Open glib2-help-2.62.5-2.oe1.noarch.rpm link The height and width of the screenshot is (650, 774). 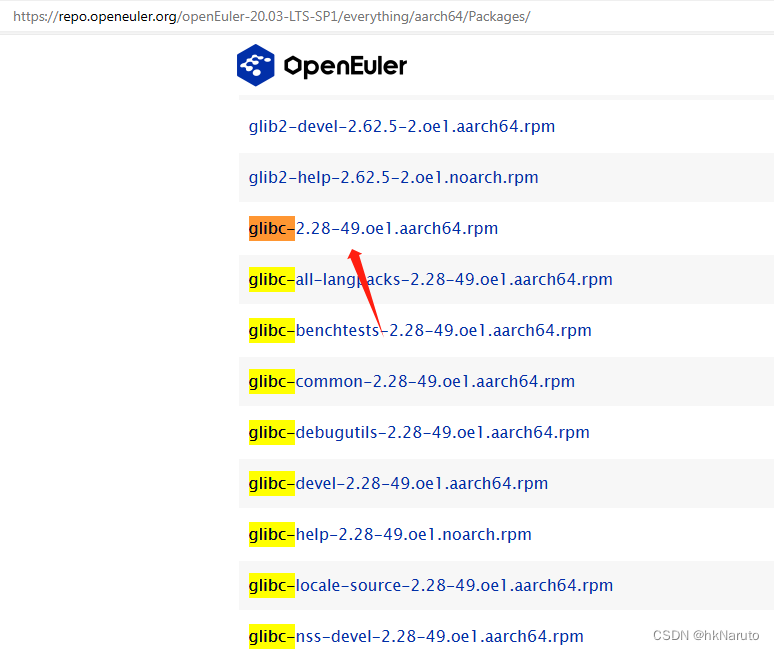(393, 178)
